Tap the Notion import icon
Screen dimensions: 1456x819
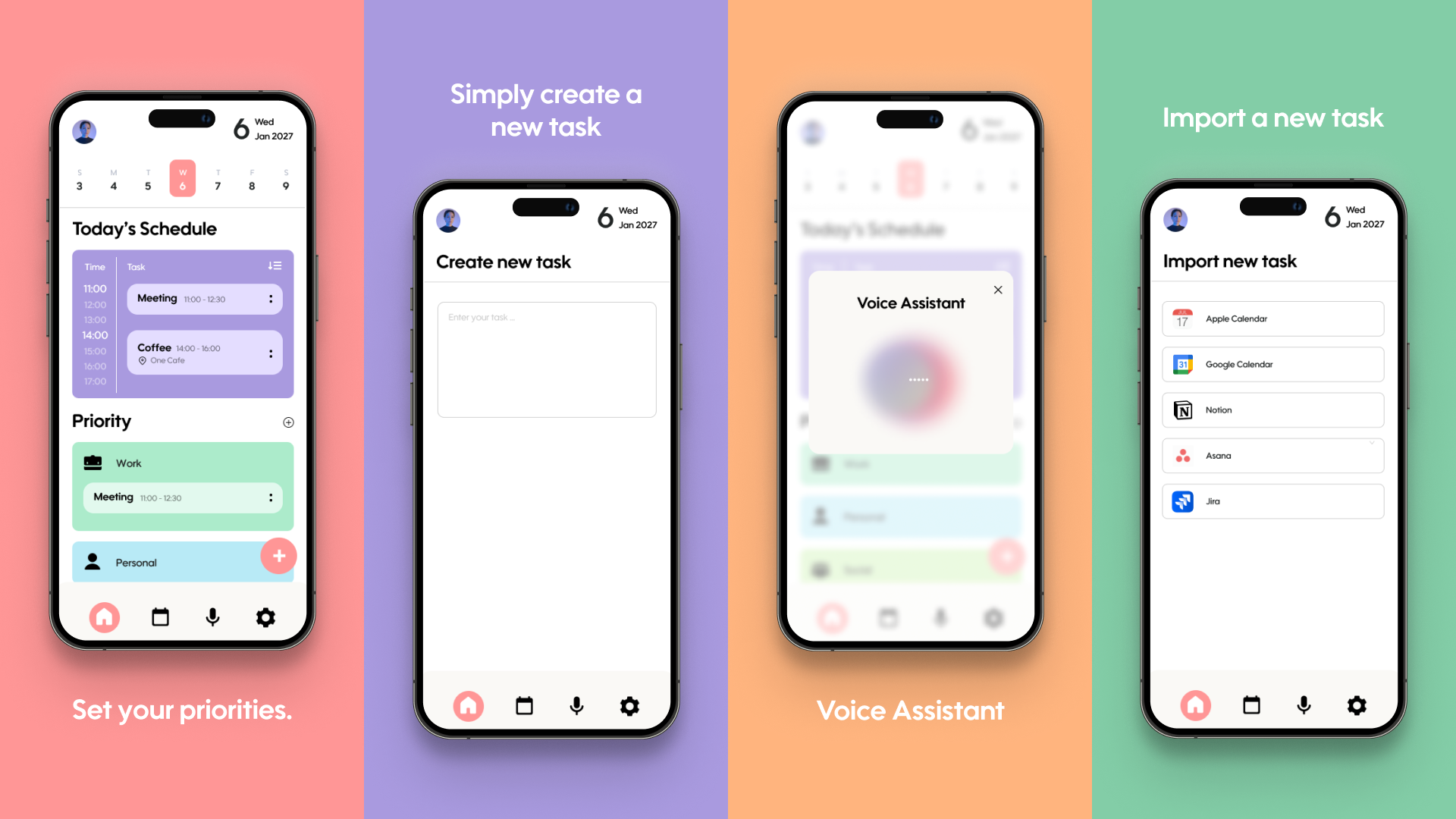point(1183,409)
